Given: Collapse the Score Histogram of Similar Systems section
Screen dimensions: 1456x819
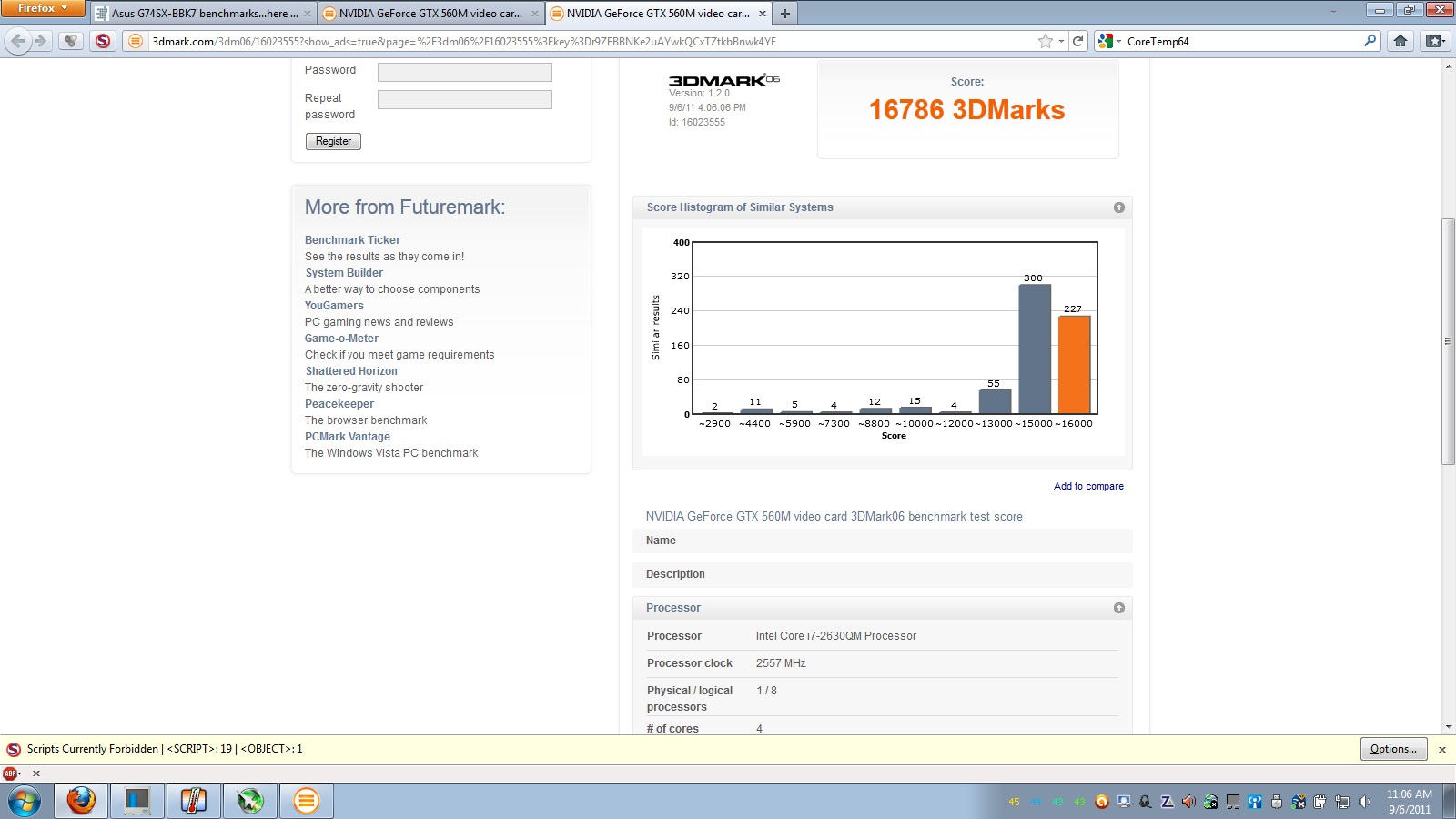Looking at the screenshot, I should click(1119, 207).
